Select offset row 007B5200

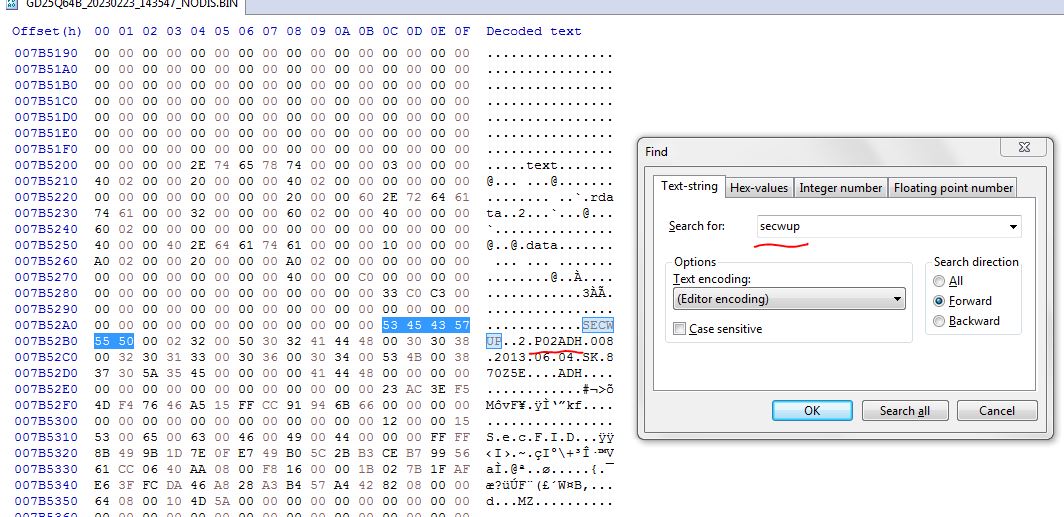(x=46, y=165)
